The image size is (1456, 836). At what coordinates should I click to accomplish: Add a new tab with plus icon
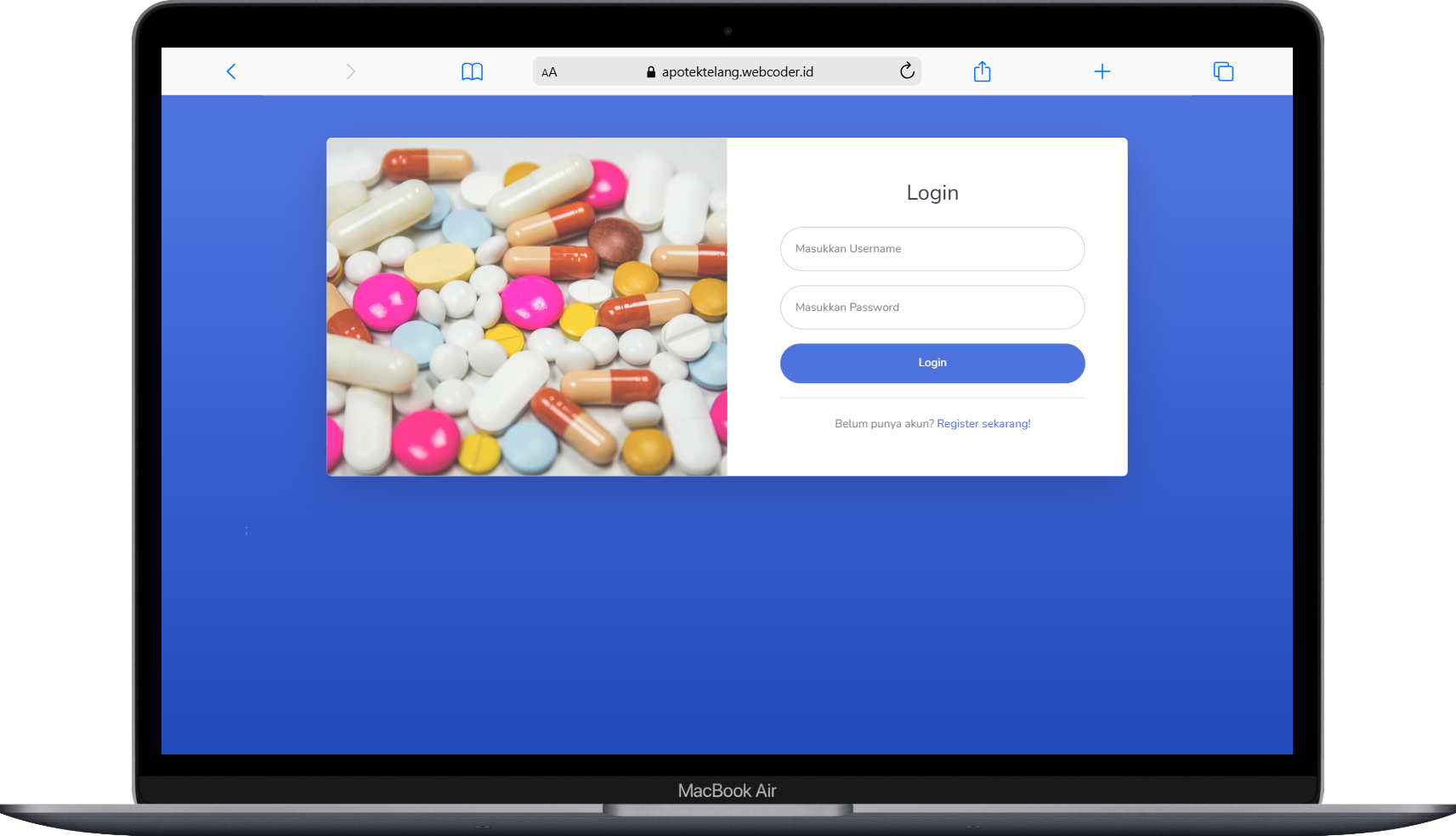[x=1102, y=71]
